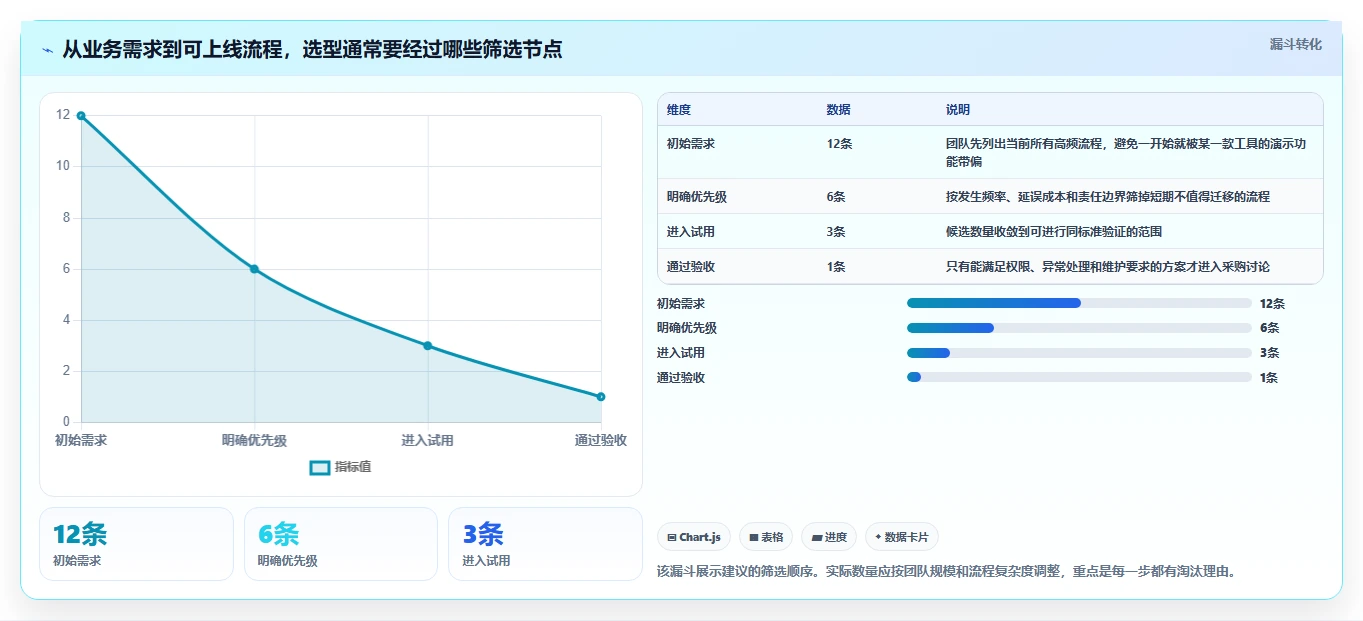Click the chart point at 初始需求
This screenshot has width=1363, height=621.
coord(81,116)
